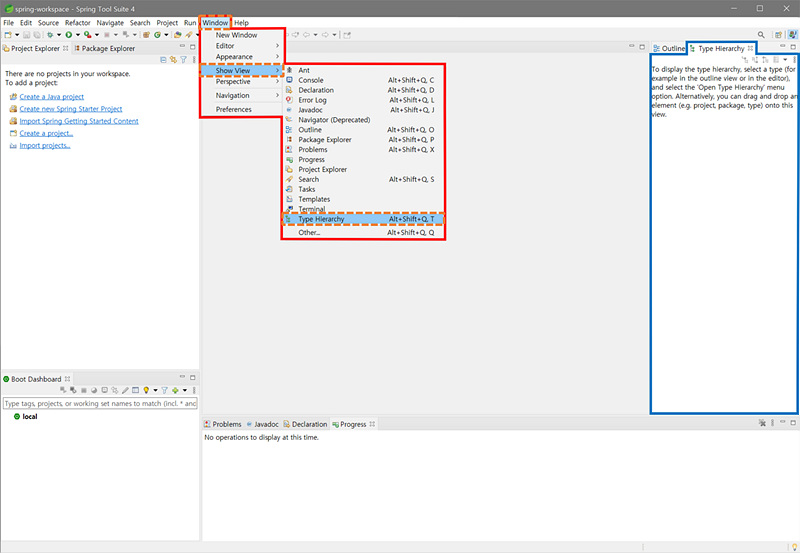Open the New Java Class dropdown arrow
800x553 pixels.
point(166,35)
